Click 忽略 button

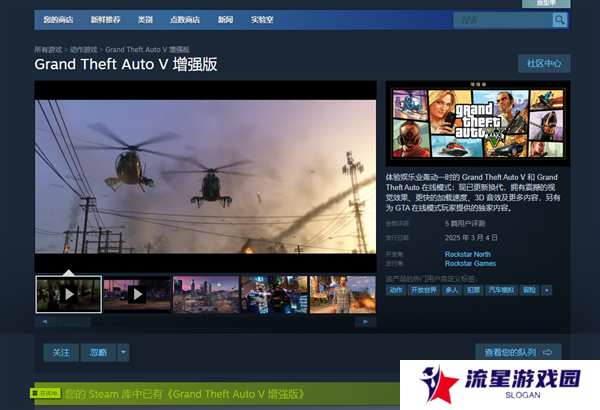98,352
